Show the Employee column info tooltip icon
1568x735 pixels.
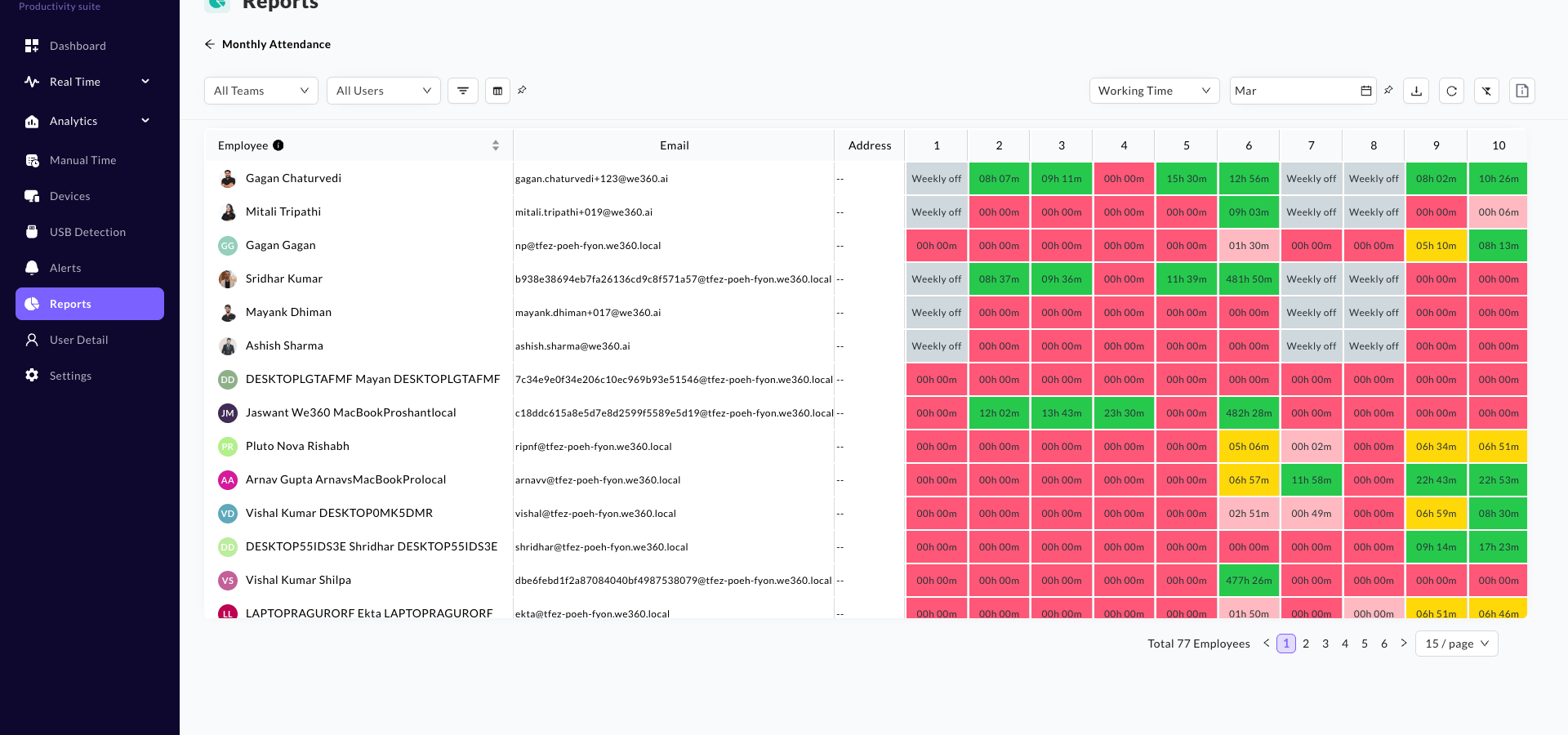[278, 145]
